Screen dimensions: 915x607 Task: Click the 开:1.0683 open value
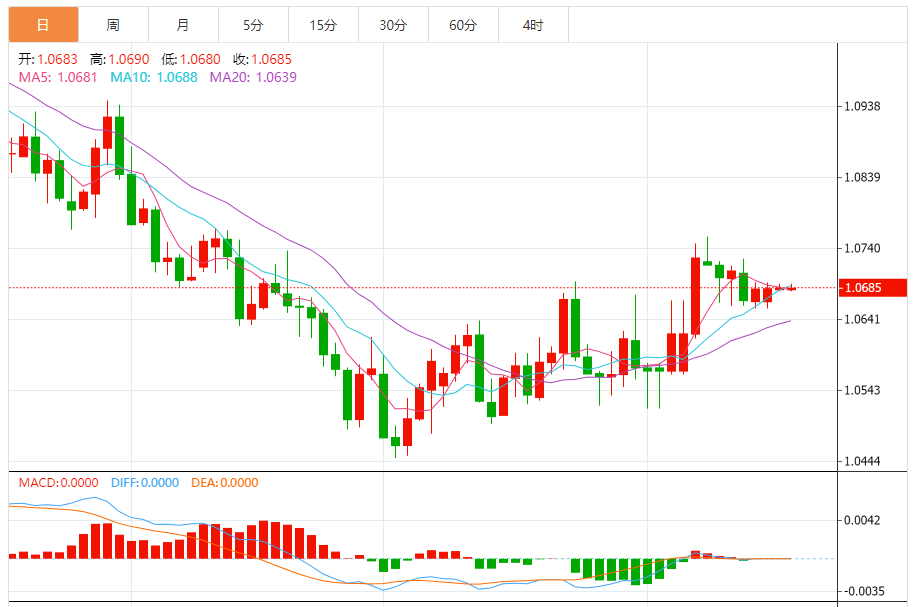pyautogui.click(x=48, y=59)
